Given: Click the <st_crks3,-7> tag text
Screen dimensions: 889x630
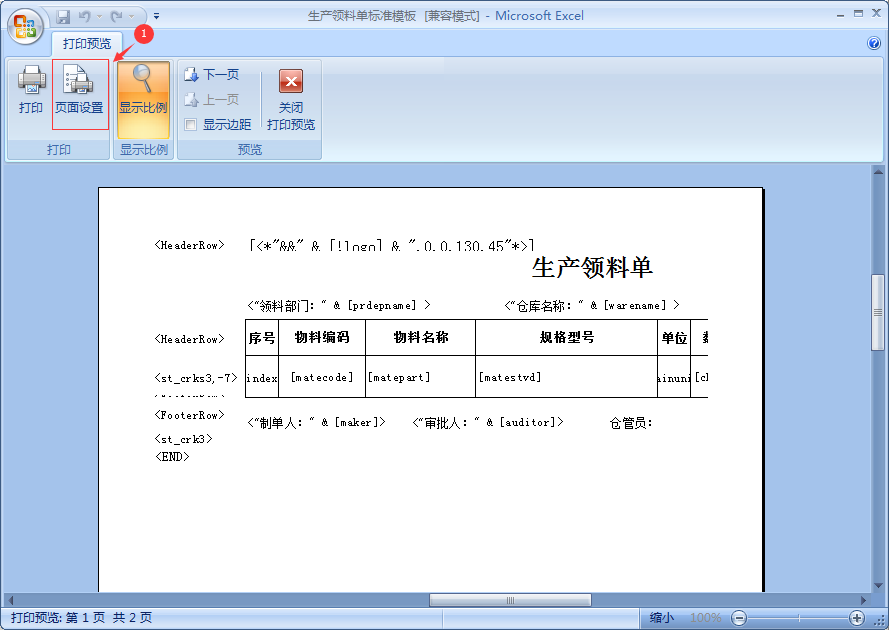Looking at the screenshot, I should (196, 378).
